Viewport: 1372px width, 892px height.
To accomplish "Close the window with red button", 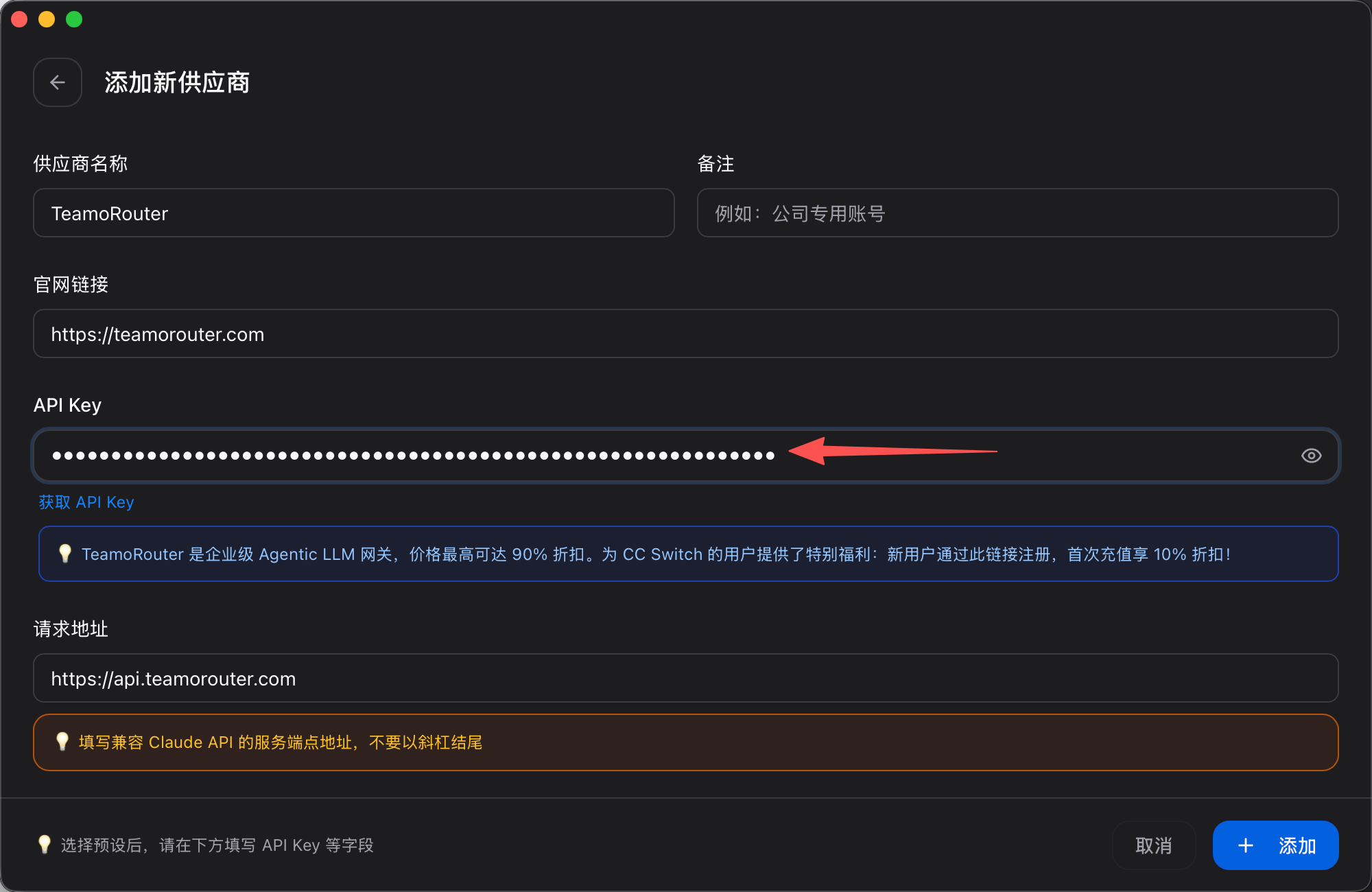I will point(19,19).
